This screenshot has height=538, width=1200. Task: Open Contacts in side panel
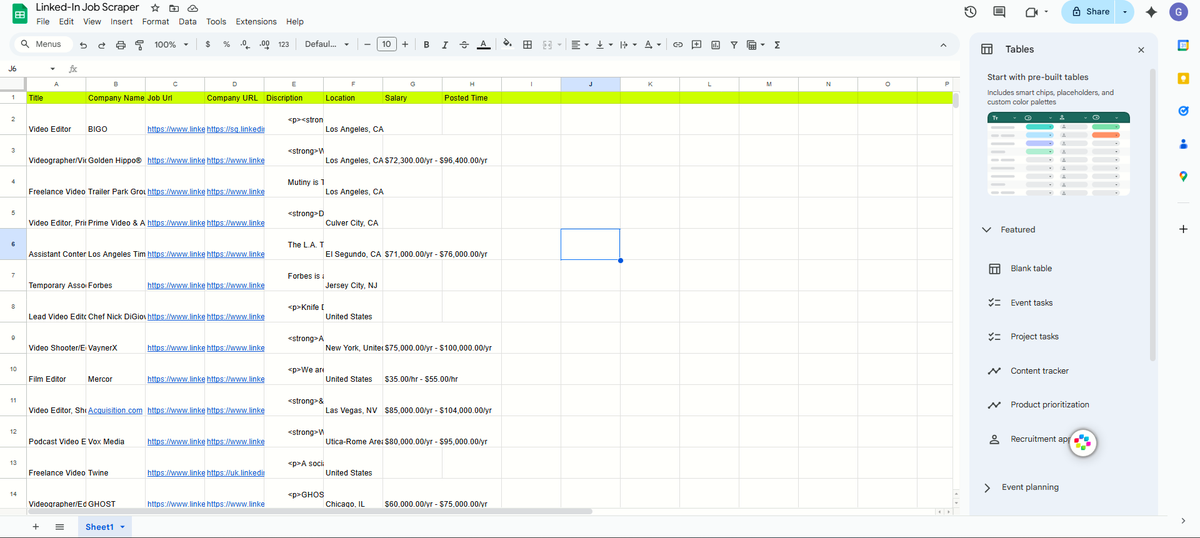(x=1183, y=144)
